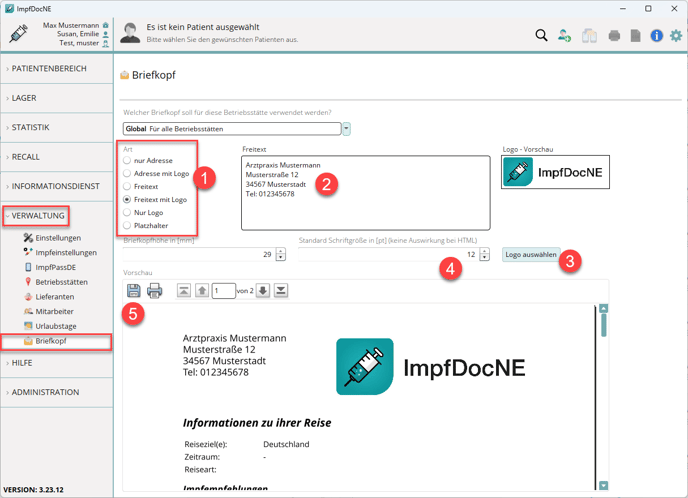
Task: Open the Betriebsstätten menu entry
Action: (61, 282)
